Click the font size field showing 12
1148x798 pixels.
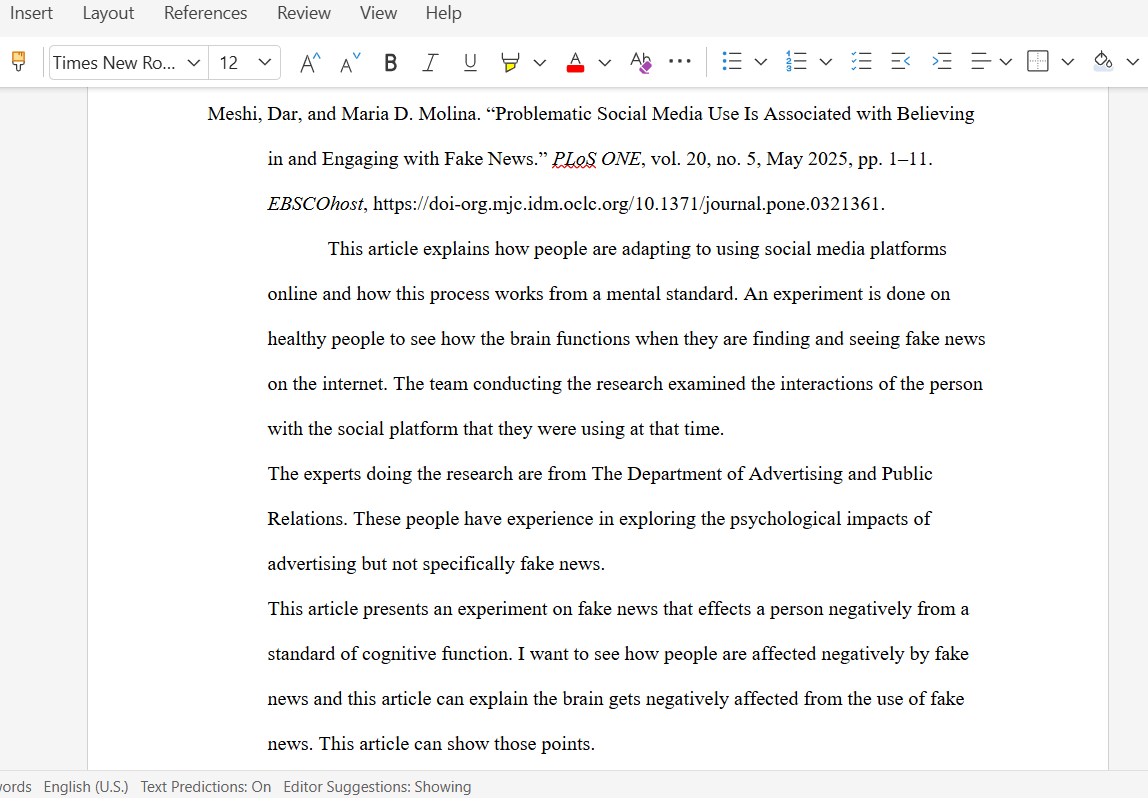pyautogui.click(x=229, y=63)
